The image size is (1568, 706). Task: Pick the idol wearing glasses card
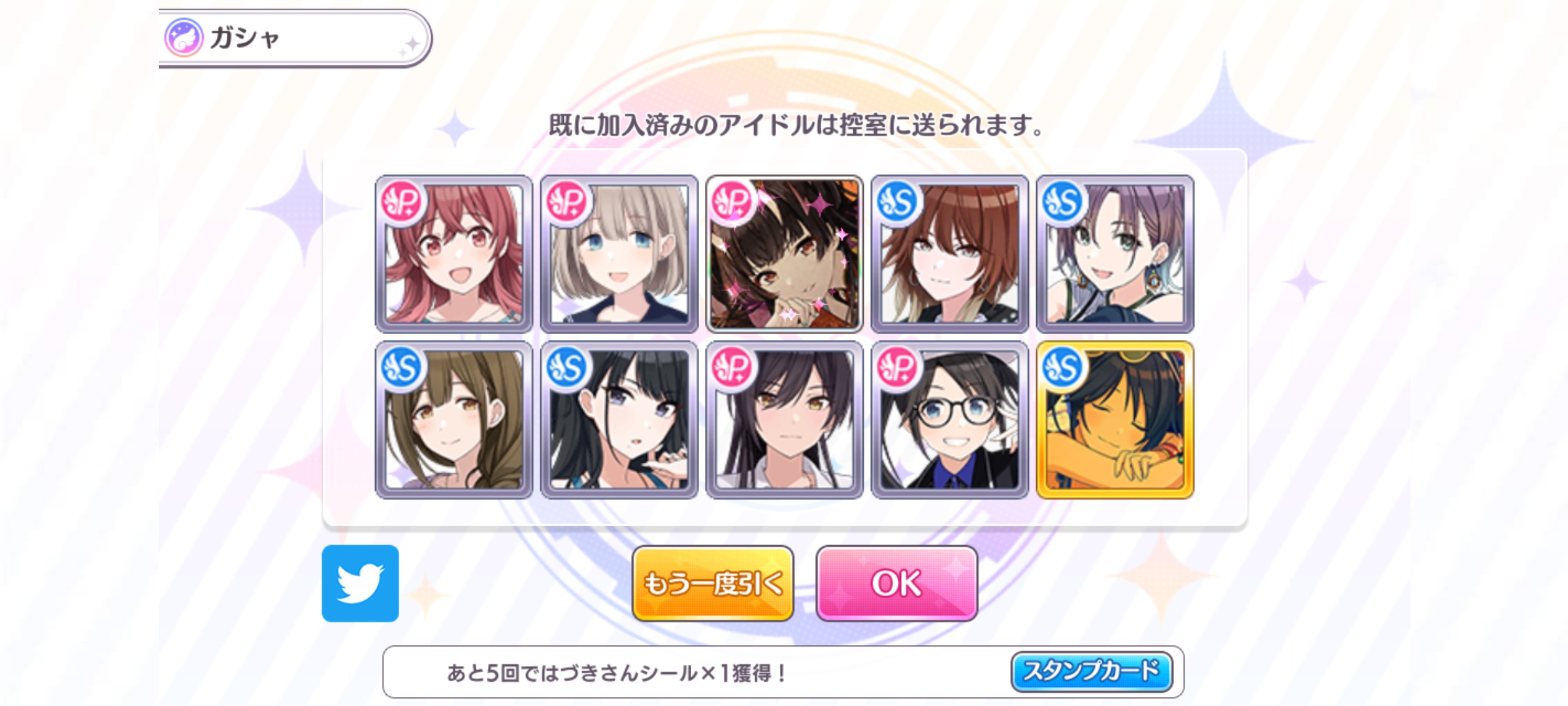tap(950, 420)
